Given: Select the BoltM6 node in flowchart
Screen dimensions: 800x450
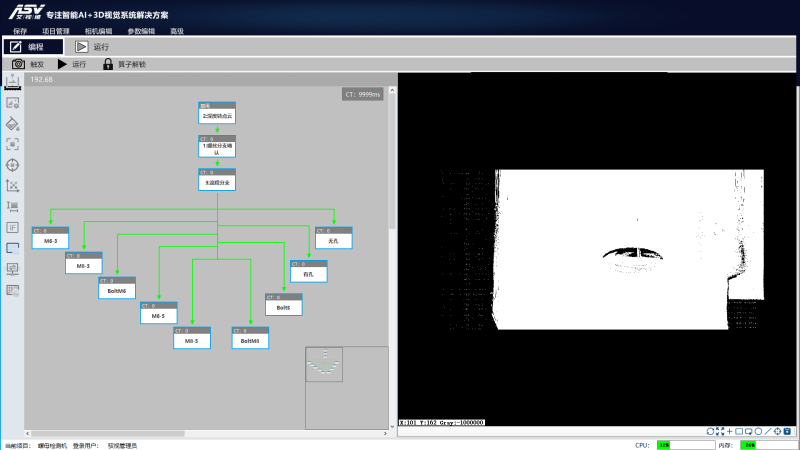Looking at the screenshot, I should (x=116, y=288).
